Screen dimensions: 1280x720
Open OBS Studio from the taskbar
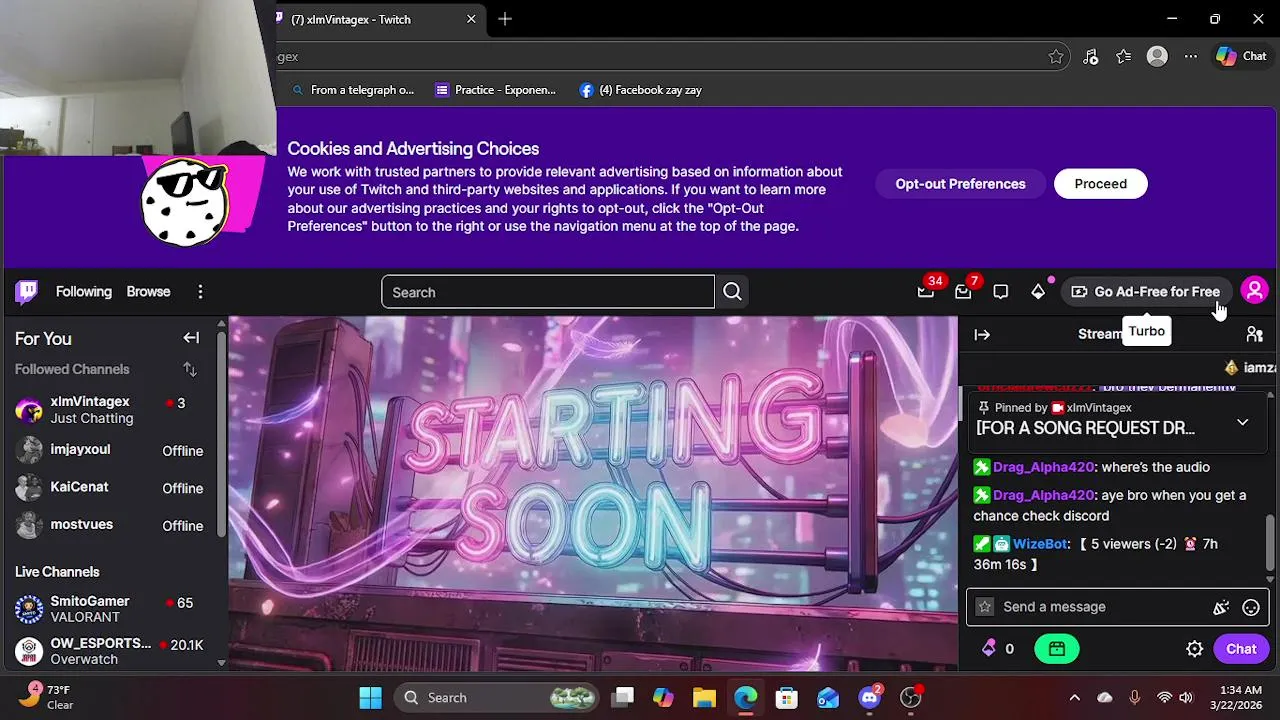tap(911, 698)
